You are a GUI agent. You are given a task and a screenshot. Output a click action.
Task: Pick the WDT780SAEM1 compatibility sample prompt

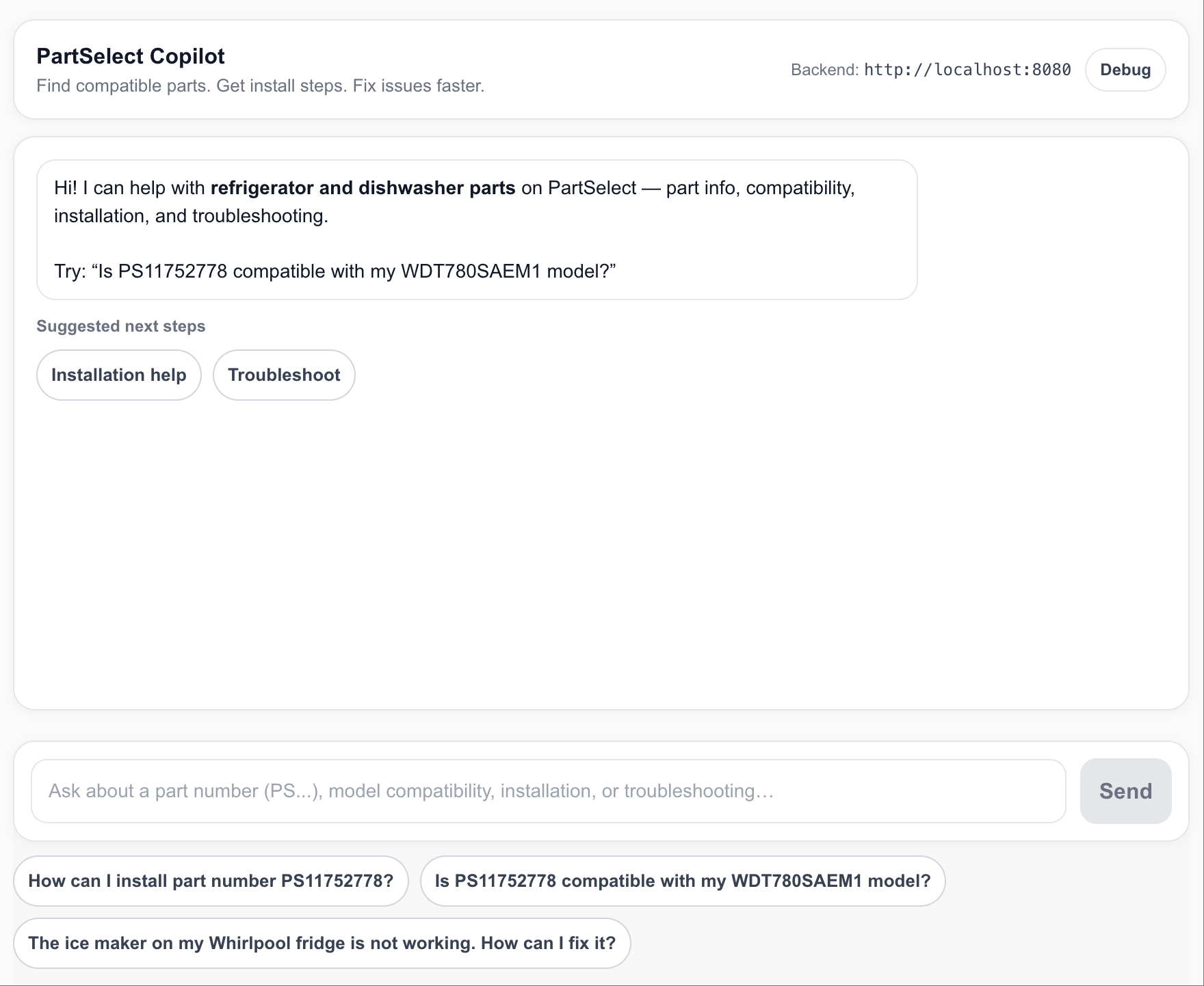[682, 881]
